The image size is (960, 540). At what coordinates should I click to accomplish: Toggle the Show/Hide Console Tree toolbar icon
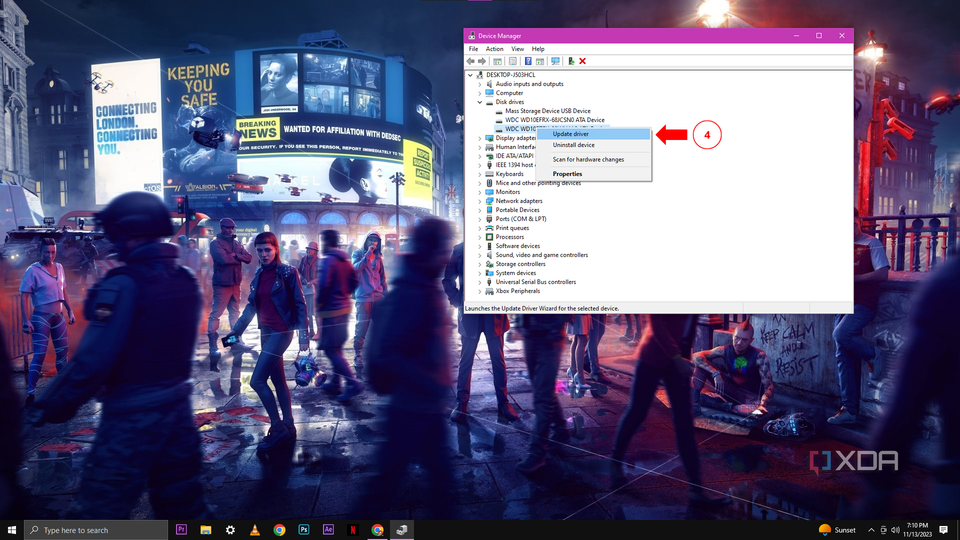point(497,61)
